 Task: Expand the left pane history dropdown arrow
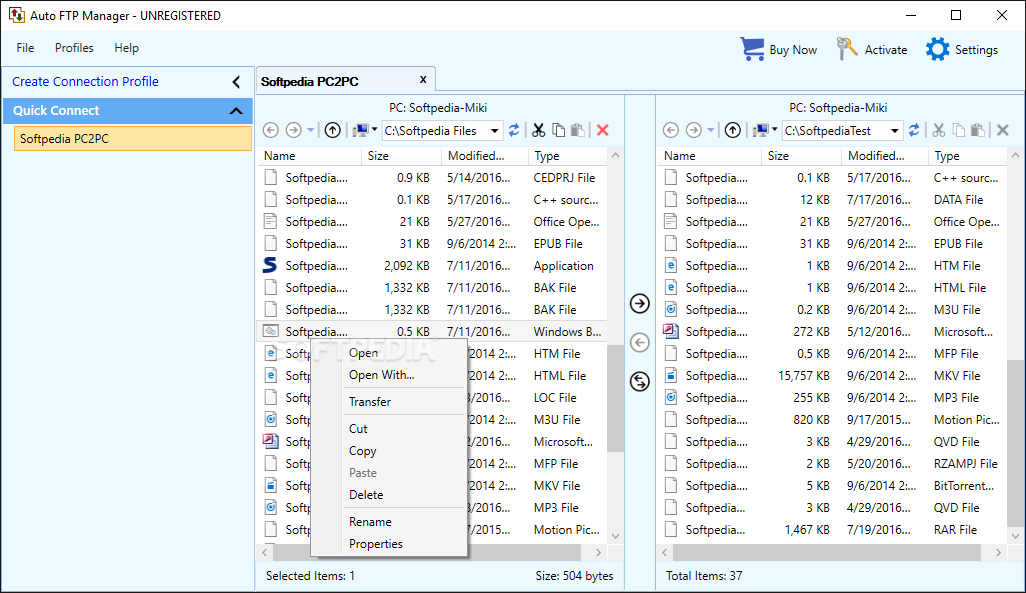click(311, 130)
